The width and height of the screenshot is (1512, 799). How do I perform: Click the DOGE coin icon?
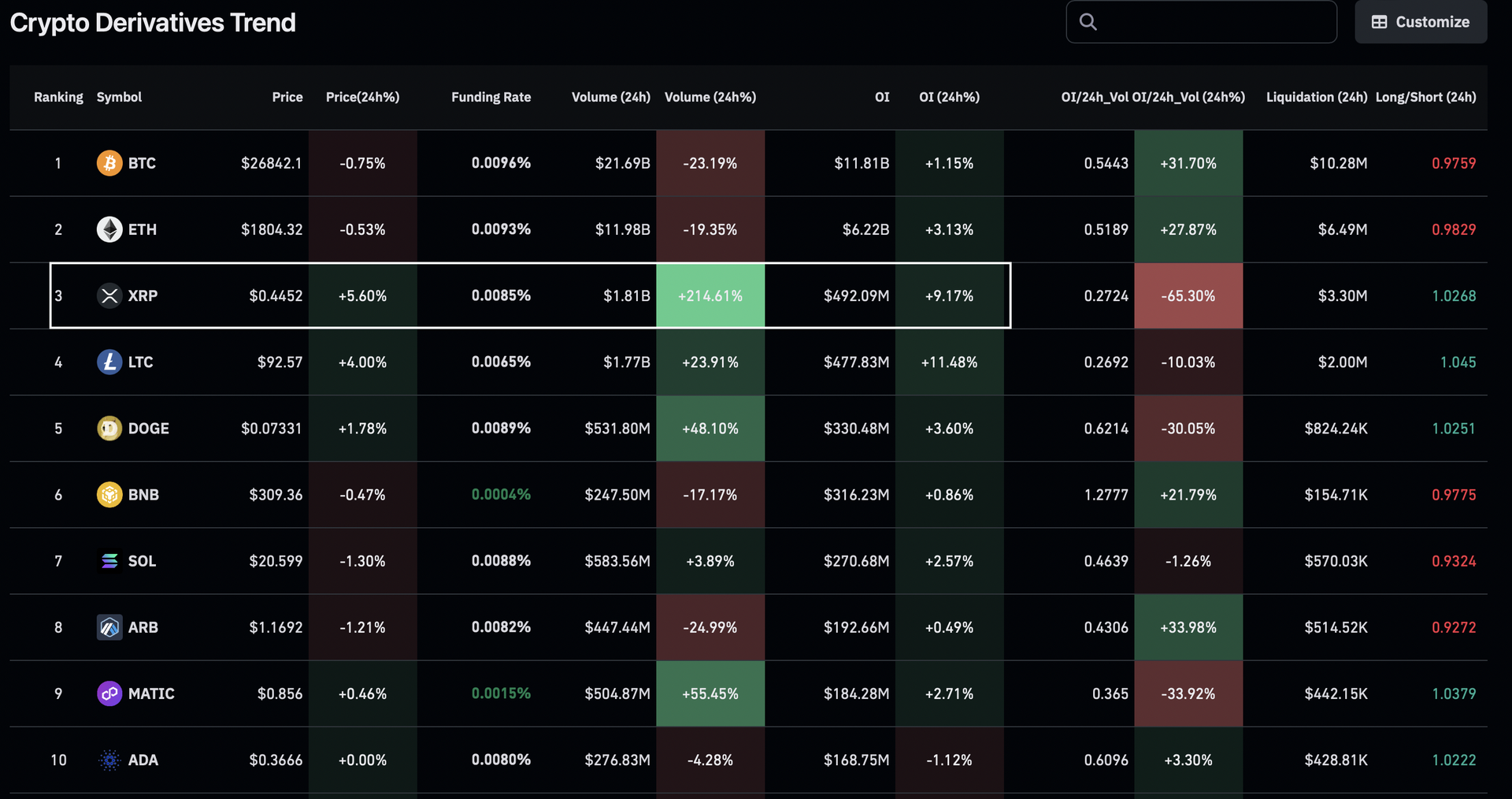(x=109, y=428)
